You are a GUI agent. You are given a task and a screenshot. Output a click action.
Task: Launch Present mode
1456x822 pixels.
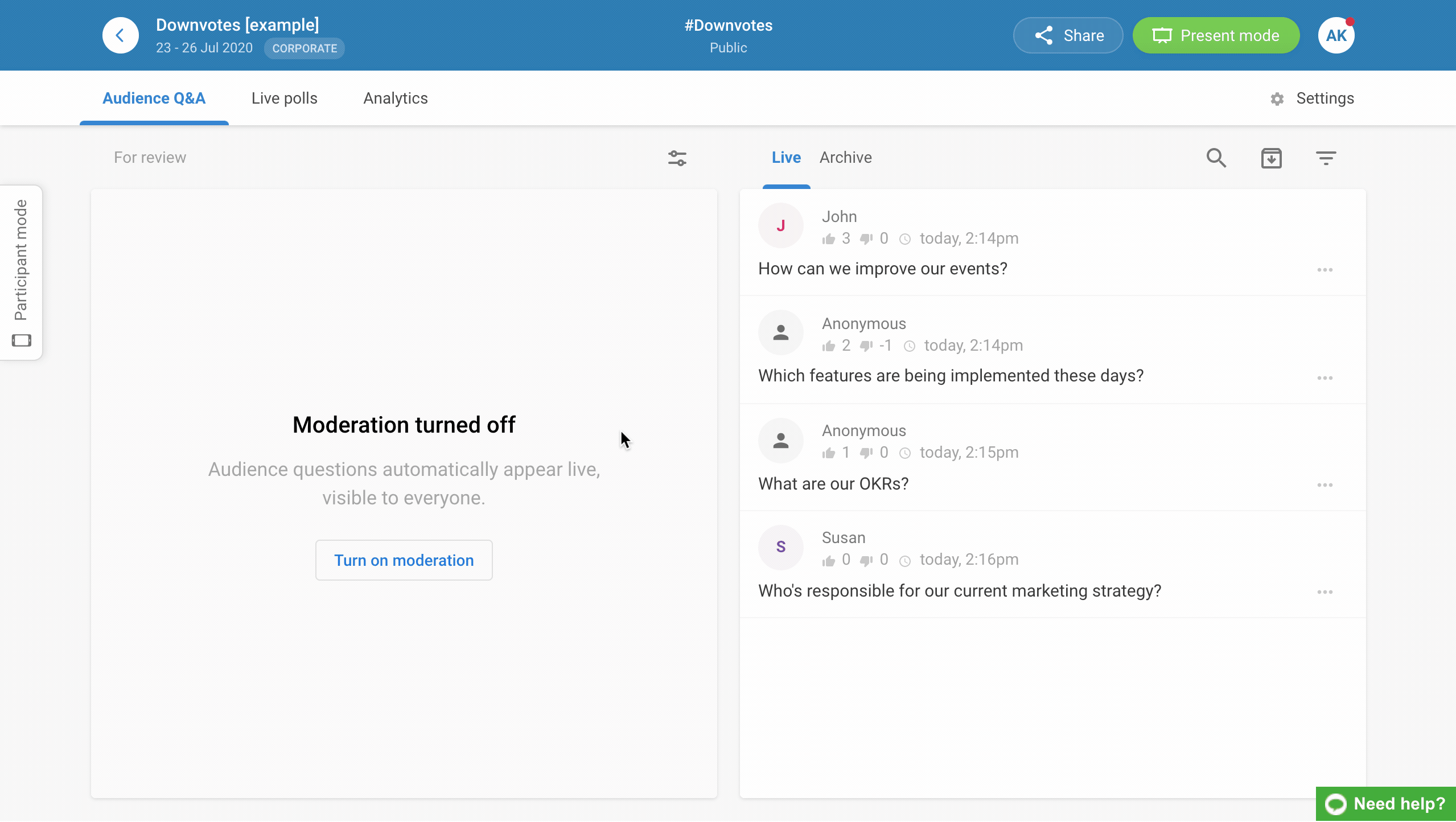tap(1216, 35)
